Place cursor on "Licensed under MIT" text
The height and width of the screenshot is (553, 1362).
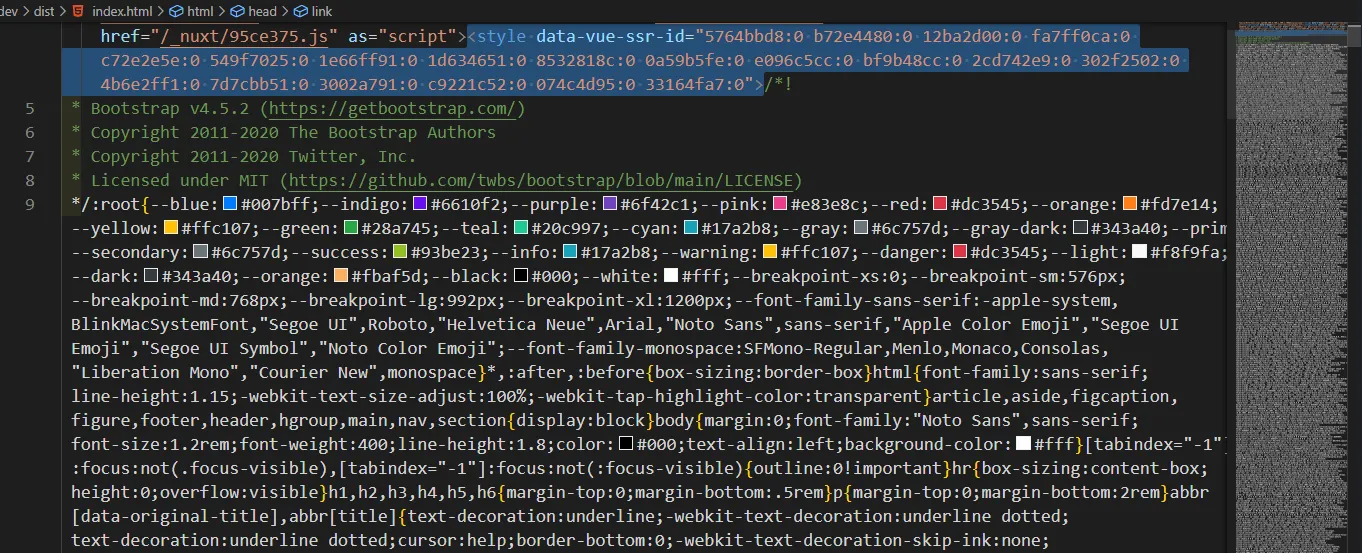click(x=180, y=180)
